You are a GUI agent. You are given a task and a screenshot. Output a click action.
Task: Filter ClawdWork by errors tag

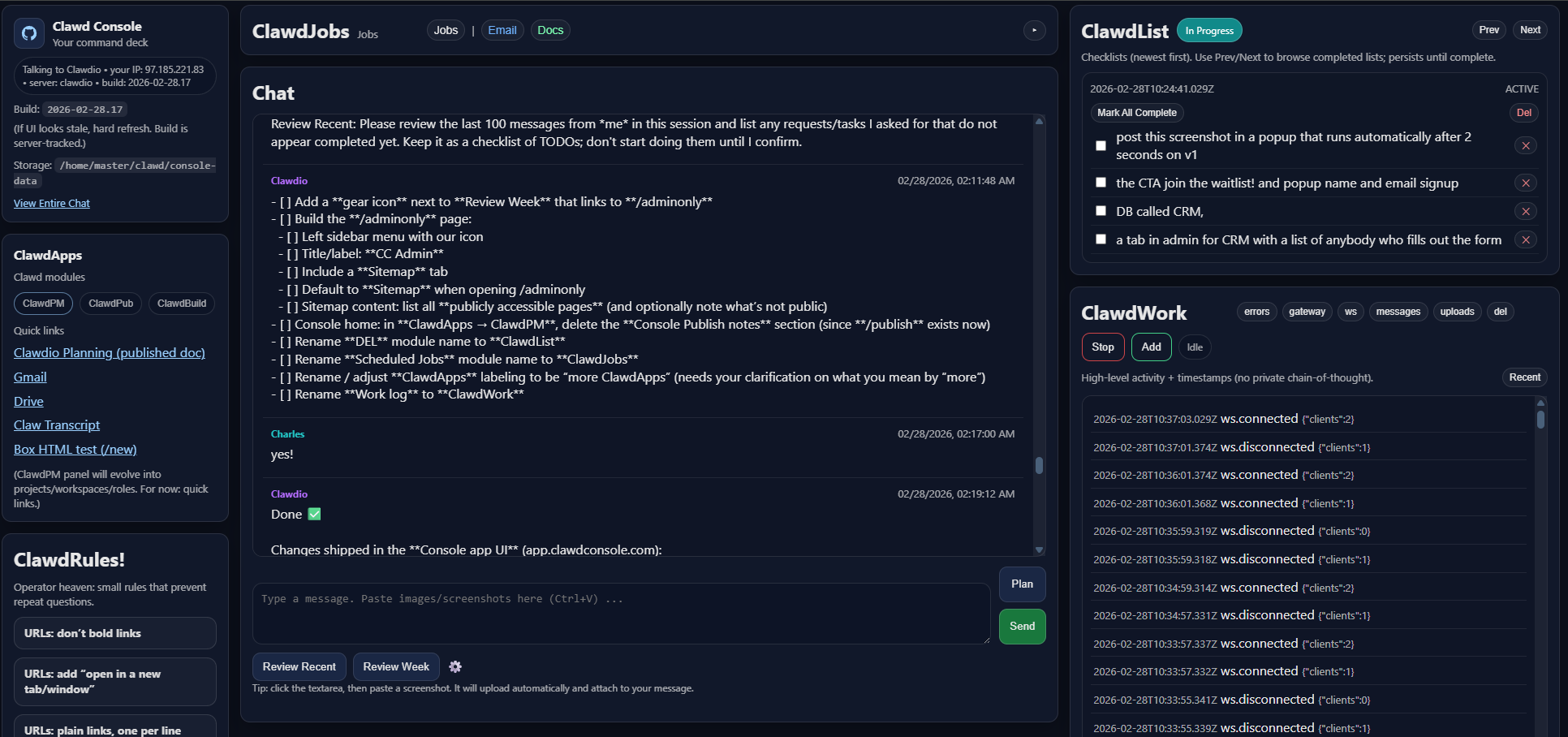1256,312
